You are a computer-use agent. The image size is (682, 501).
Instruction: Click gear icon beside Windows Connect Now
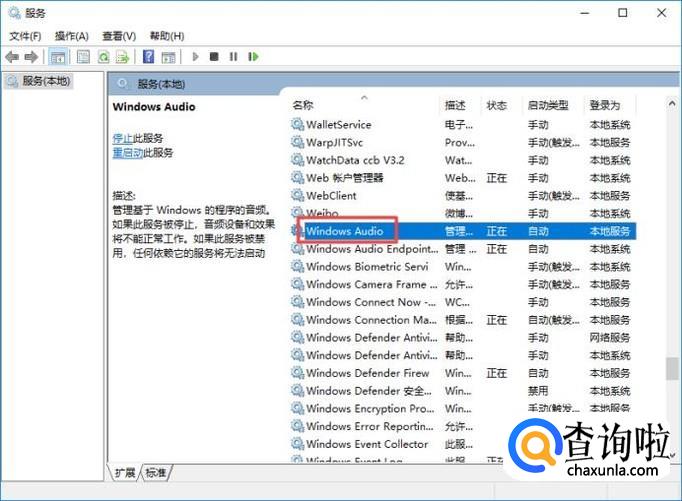tap(298, 302)
